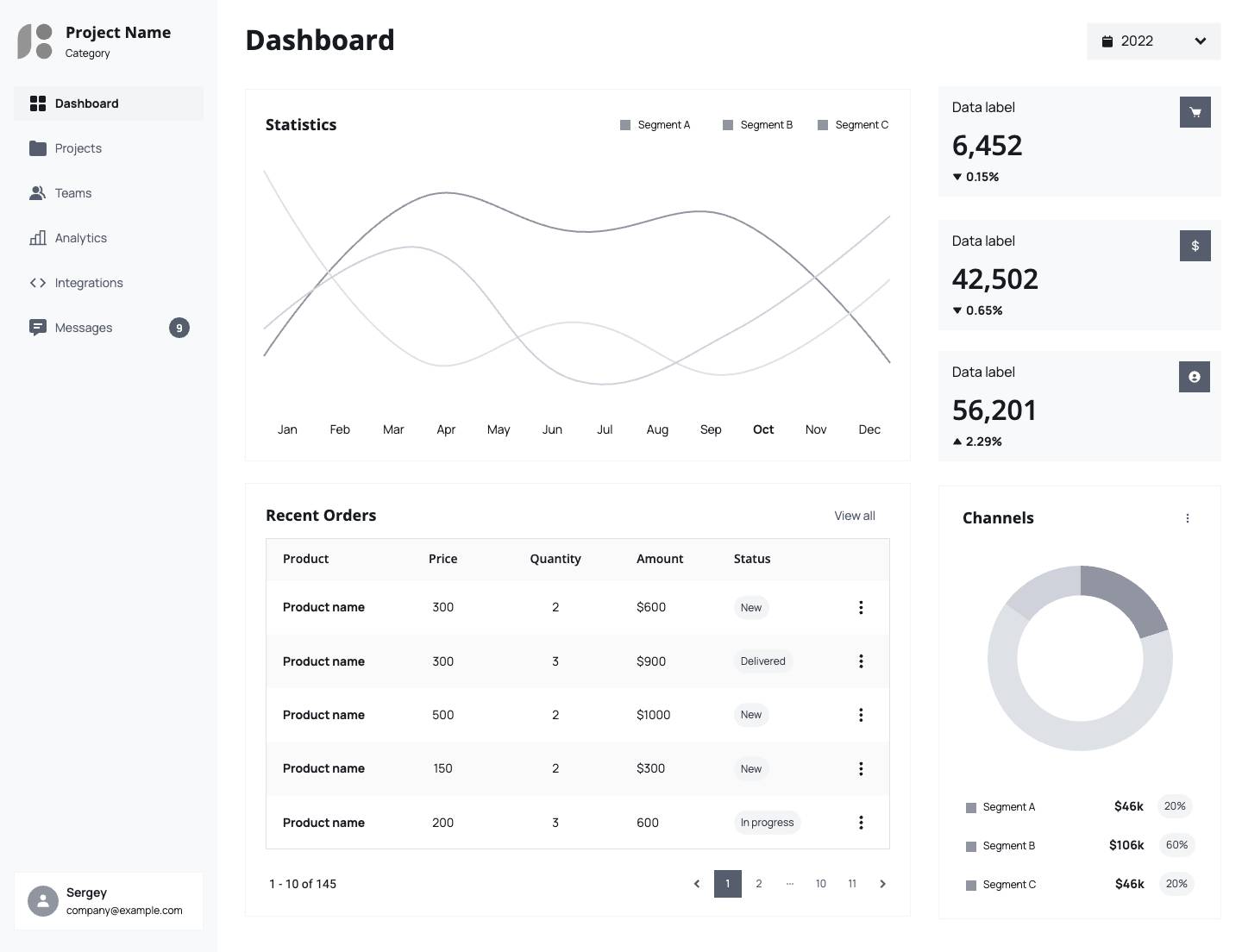Open the Projects folder icon in sidebar

pyautogui.click(x=38, y=148)
